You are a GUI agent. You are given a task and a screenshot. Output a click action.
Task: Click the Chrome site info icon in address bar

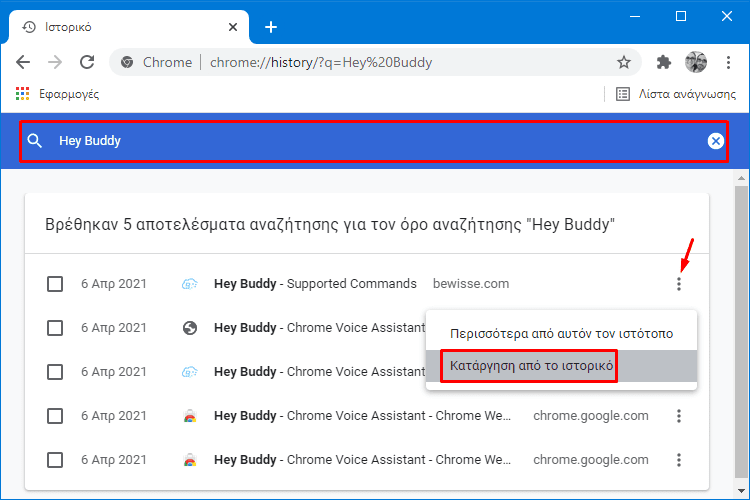(x=127, y=62)
